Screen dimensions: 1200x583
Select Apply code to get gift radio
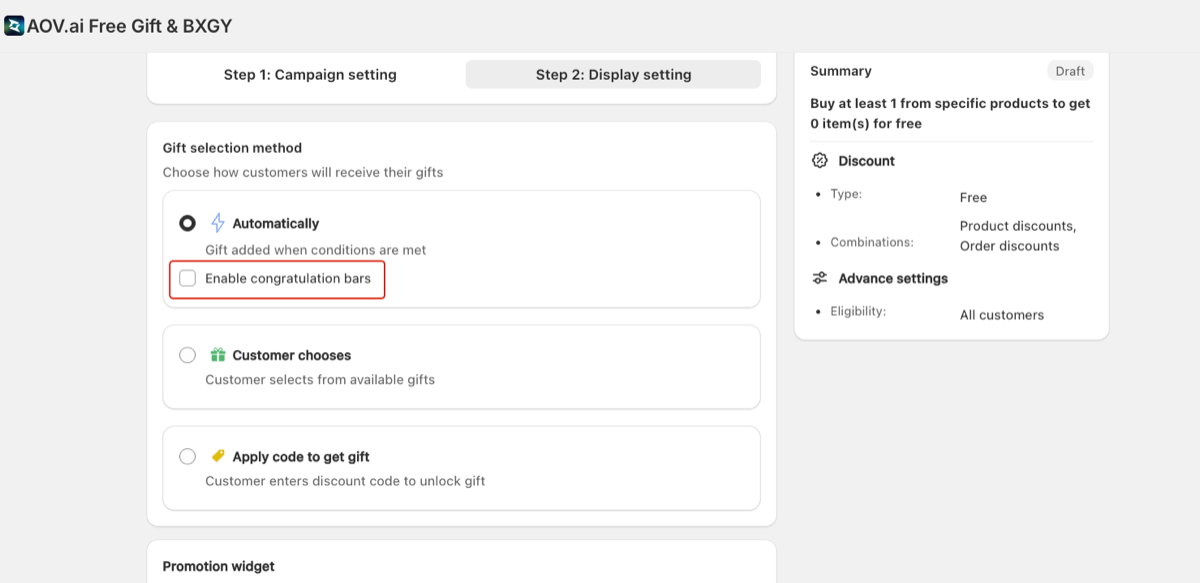pos(187,456)
